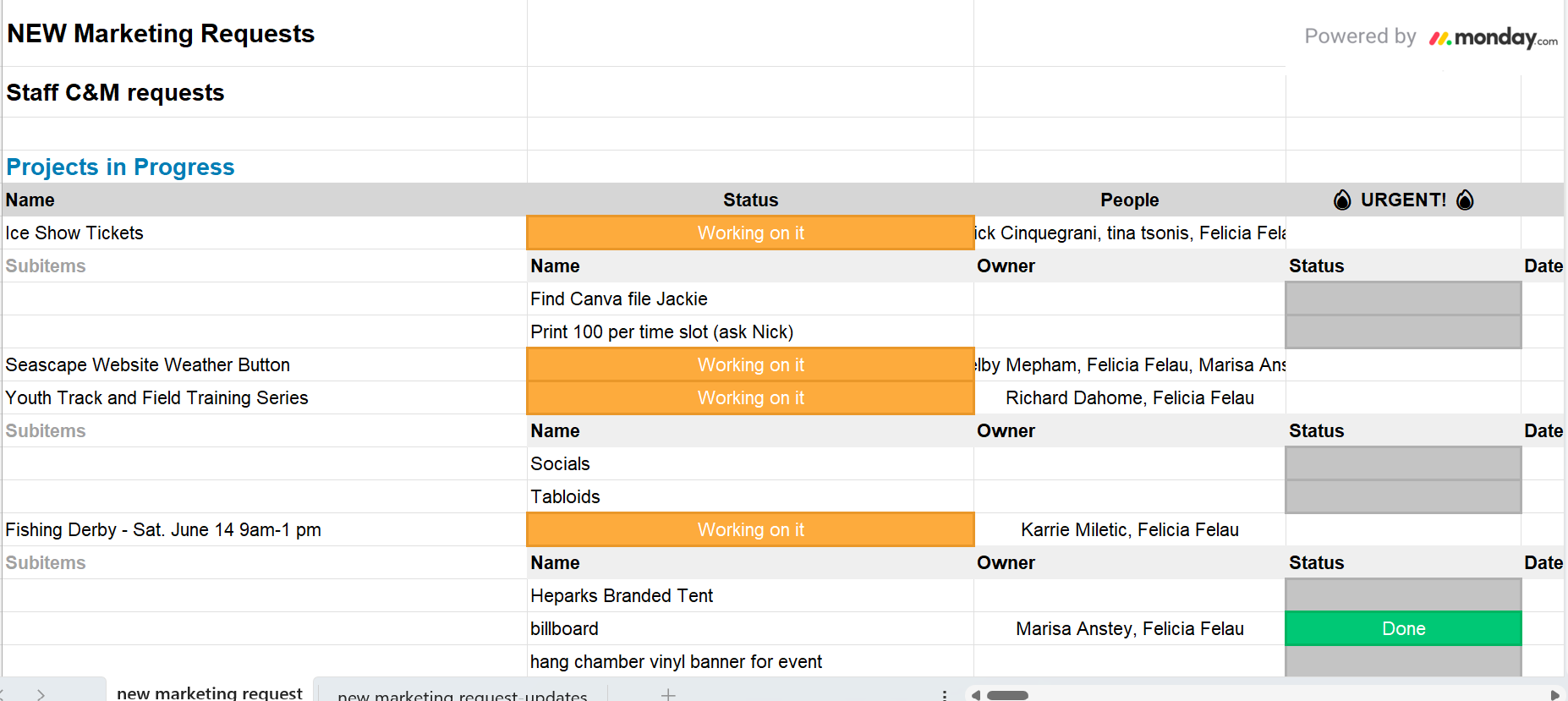Select the Ice Show Tickets cell

(264, 233)
